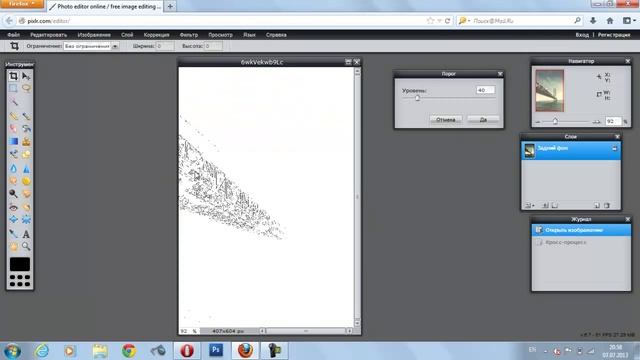Viewport: 640px width, 360px height.
Task: Select the Brush tool
Action: click(26, 116)
